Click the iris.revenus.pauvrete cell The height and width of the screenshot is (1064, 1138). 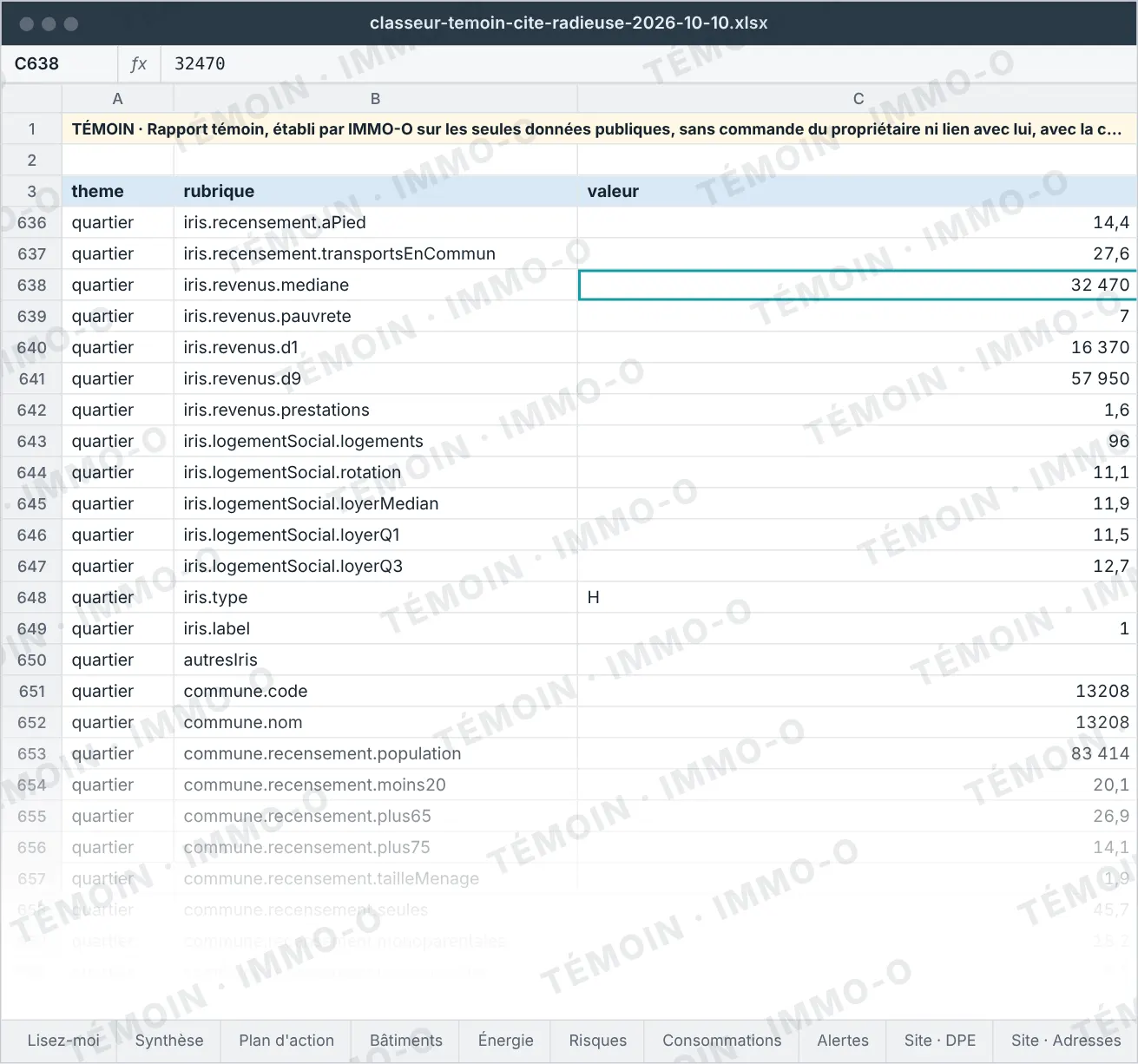pyautogui.click(x=376, y=316)
